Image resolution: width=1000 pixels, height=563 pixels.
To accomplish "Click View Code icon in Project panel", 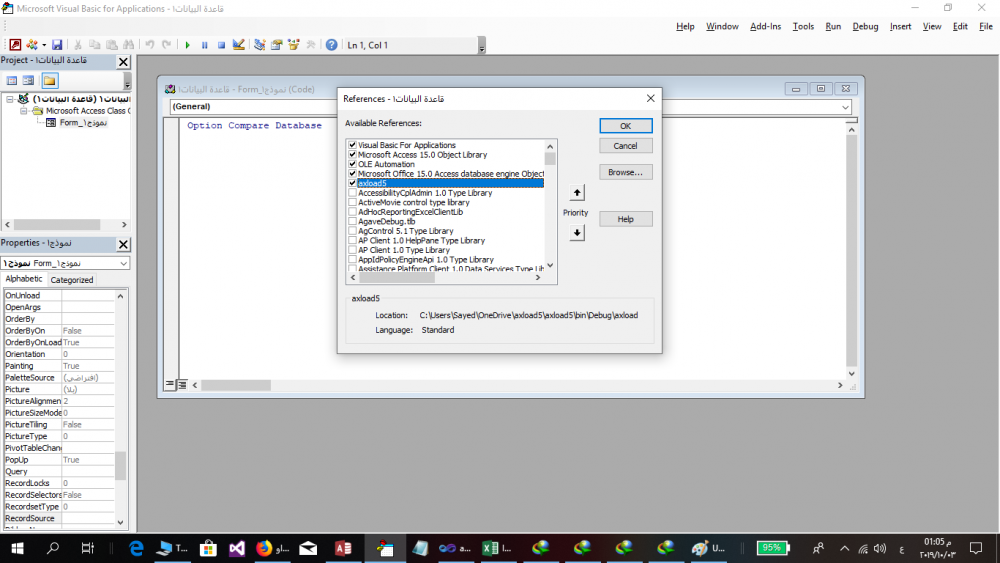I will (11, 80).
